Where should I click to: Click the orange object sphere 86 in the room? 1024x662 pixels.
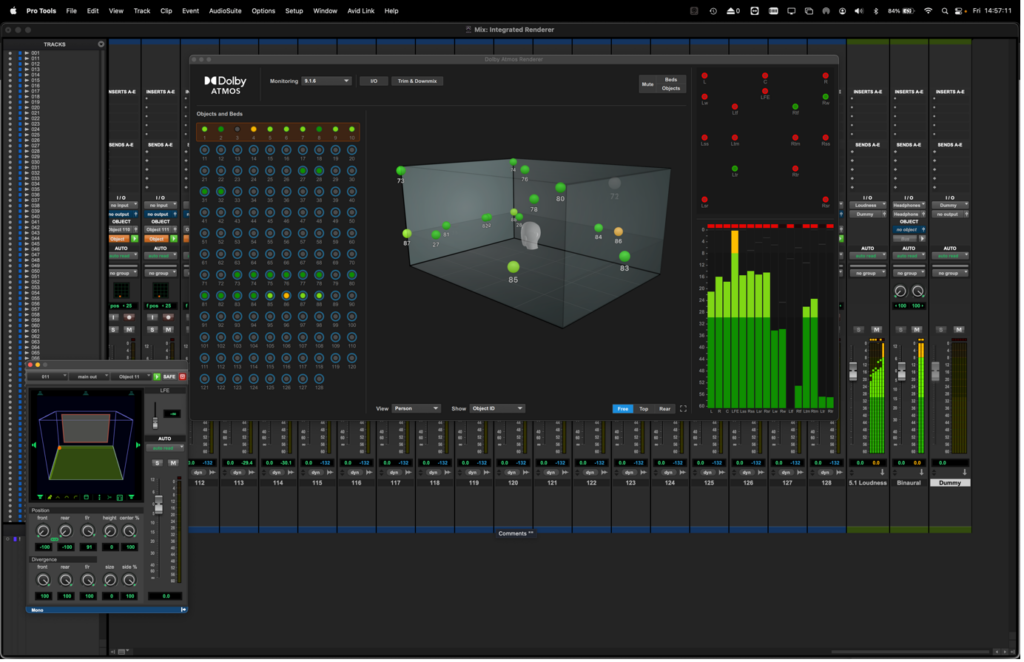[618, 232]
